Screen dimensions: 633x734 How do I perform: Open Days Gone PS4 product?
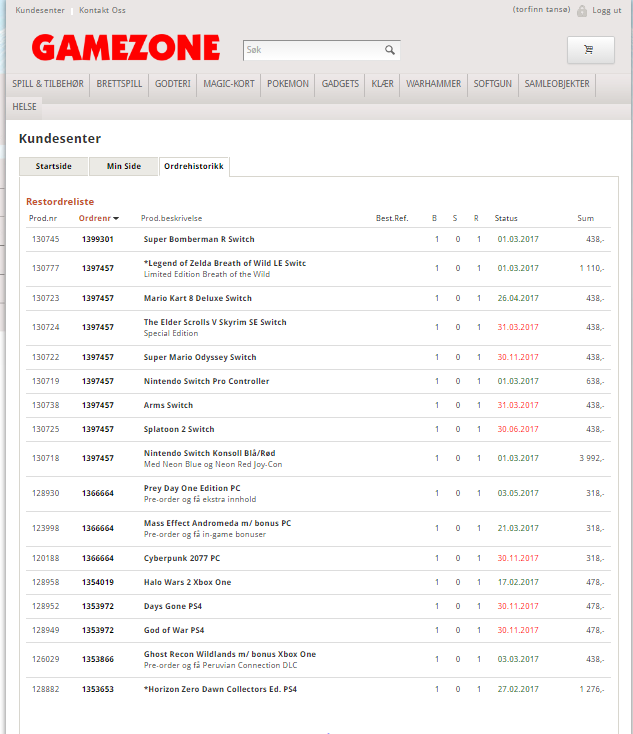tap(173, 606)
